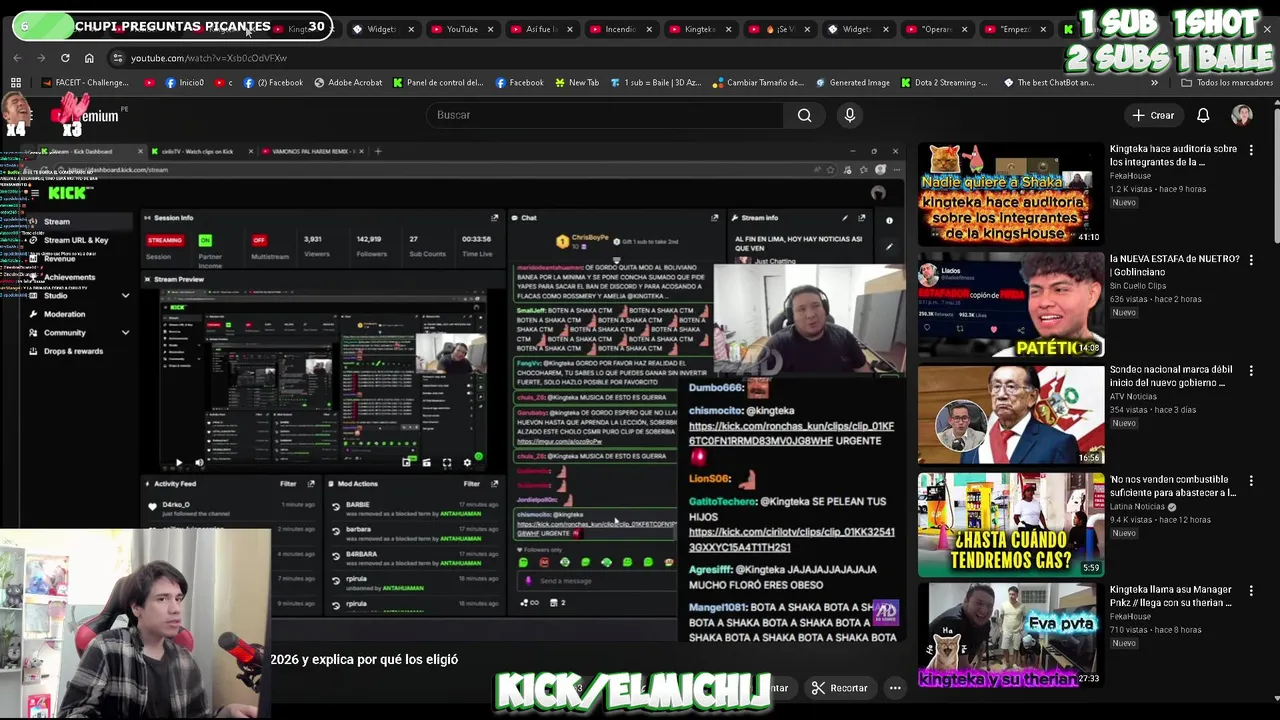1280x720 pixels.
Task: Select Moderation in Kick sidebar
Action: tap(64, 314)
